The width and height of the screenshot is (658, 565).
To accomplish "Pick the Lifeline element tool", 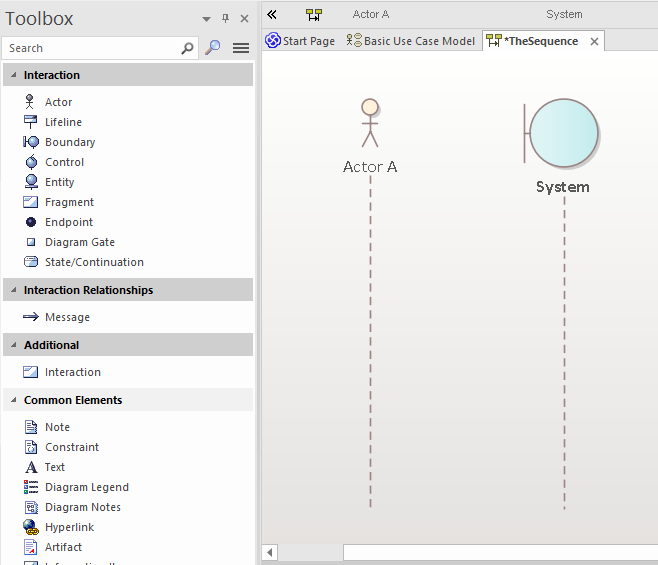I will 63,122.
